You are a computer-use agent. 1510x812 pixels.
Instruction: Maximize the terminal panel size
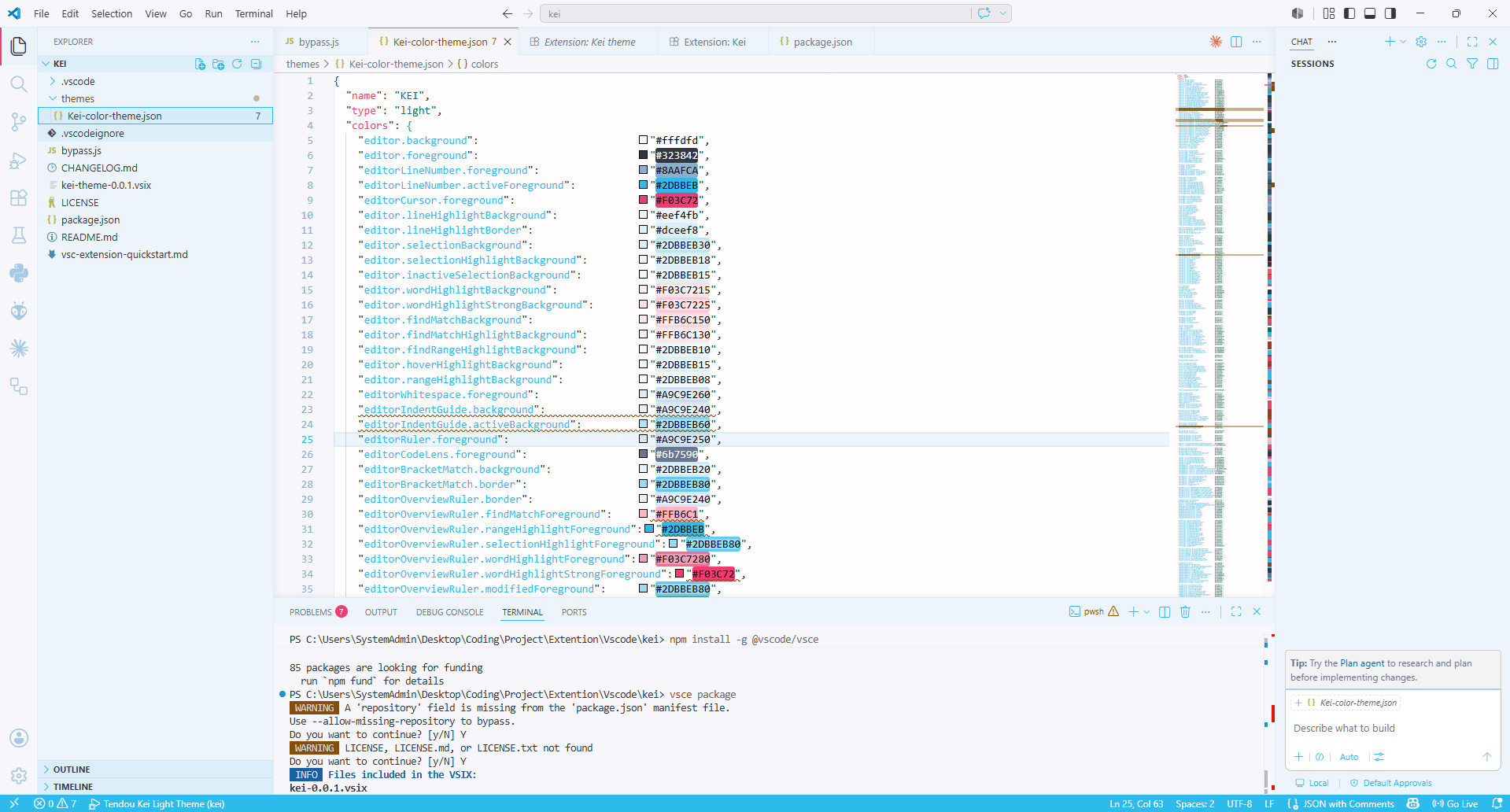pyautogui.click(x=1236, y=611)
